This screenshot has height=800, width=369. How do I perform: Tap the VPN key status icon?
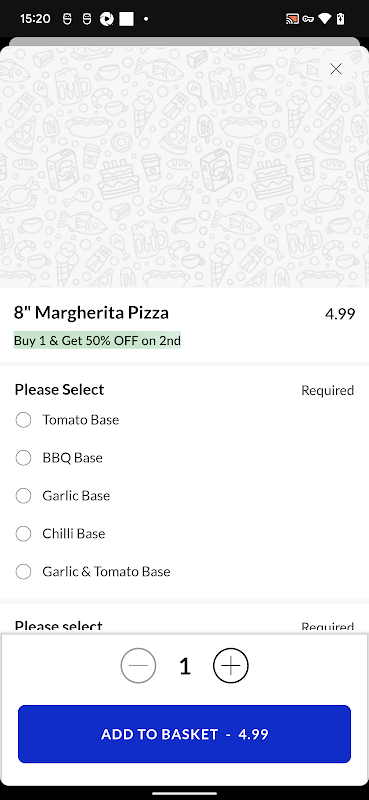click(x=308, y=19)
